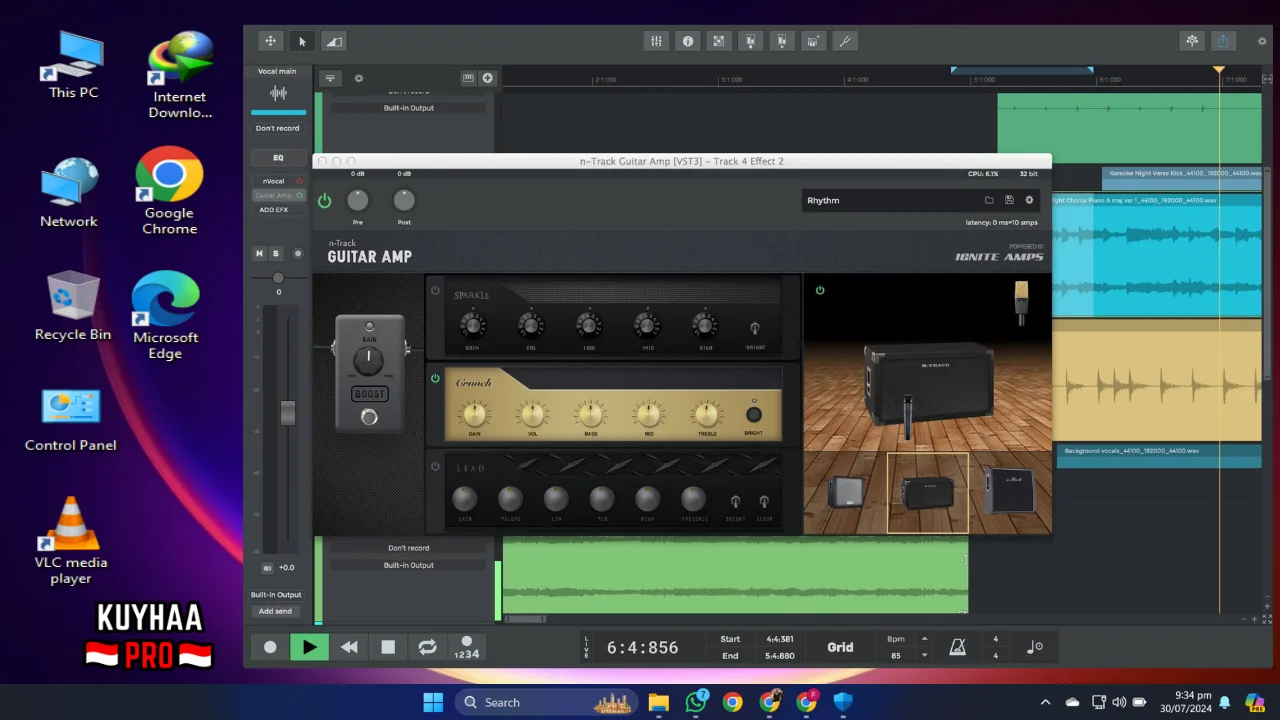Click the 1234 count-in record button

click(x=466, y=647)
